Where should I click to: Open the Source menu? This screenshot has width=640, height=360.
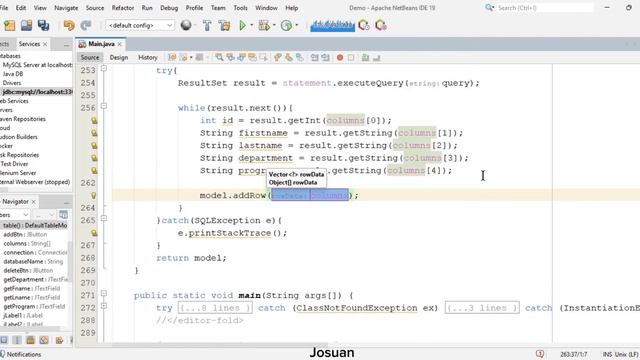pos(95,8)
